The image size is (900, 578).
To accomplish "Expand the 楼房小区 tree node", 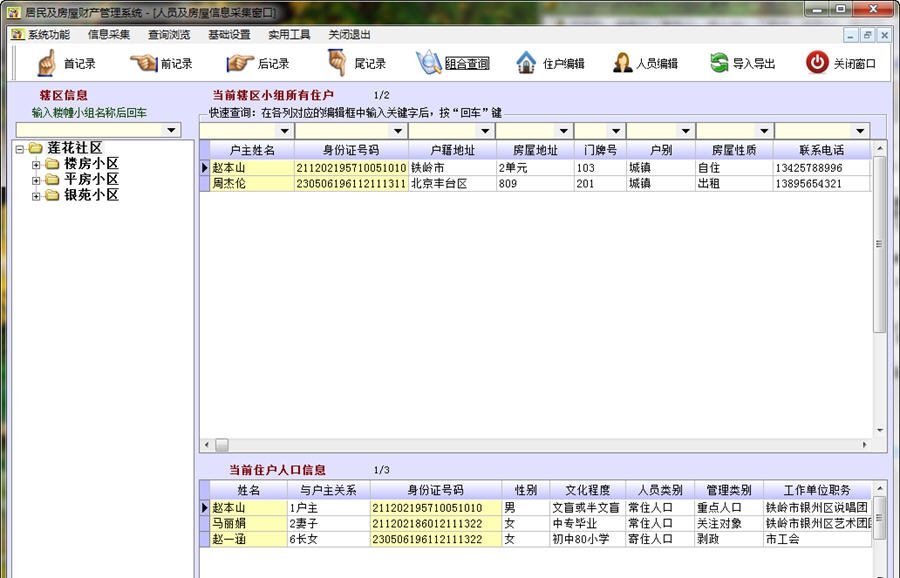I will point(37,164).
